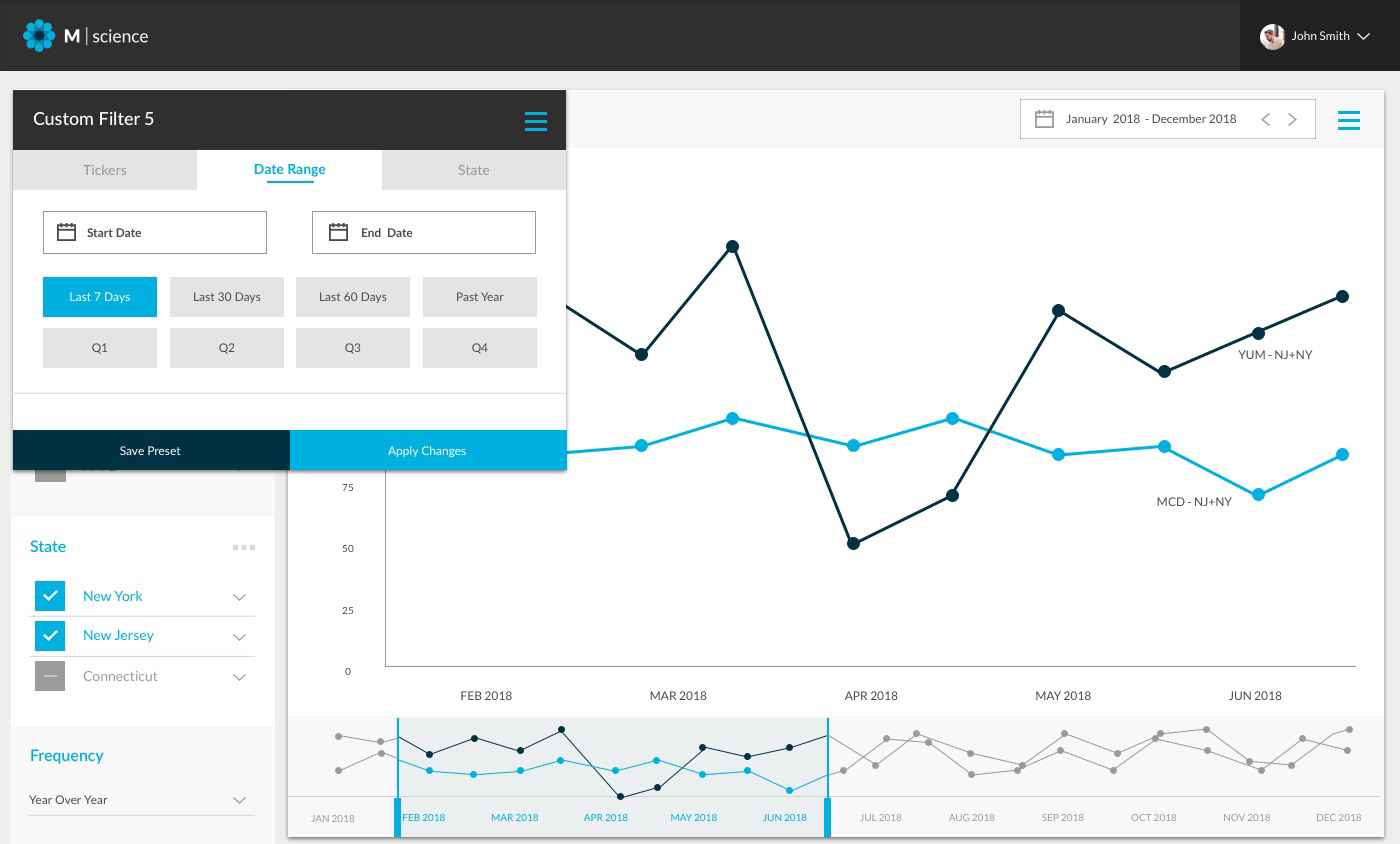Click the M science flower logo
Screen dimensions: 1400x844
pos(39,35)
